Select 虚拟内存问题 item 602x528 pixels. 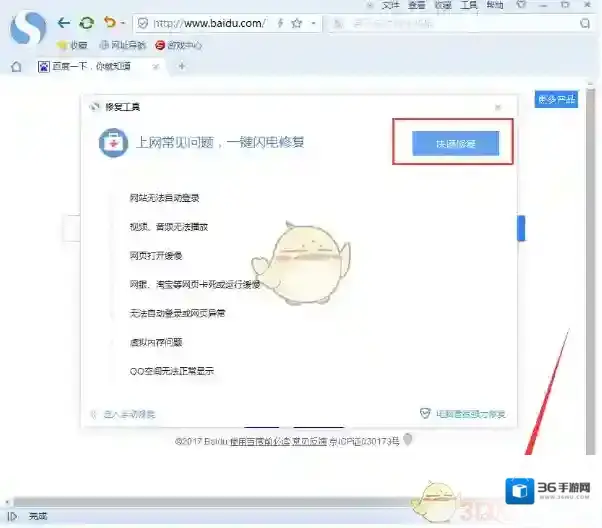click(156, 342)
